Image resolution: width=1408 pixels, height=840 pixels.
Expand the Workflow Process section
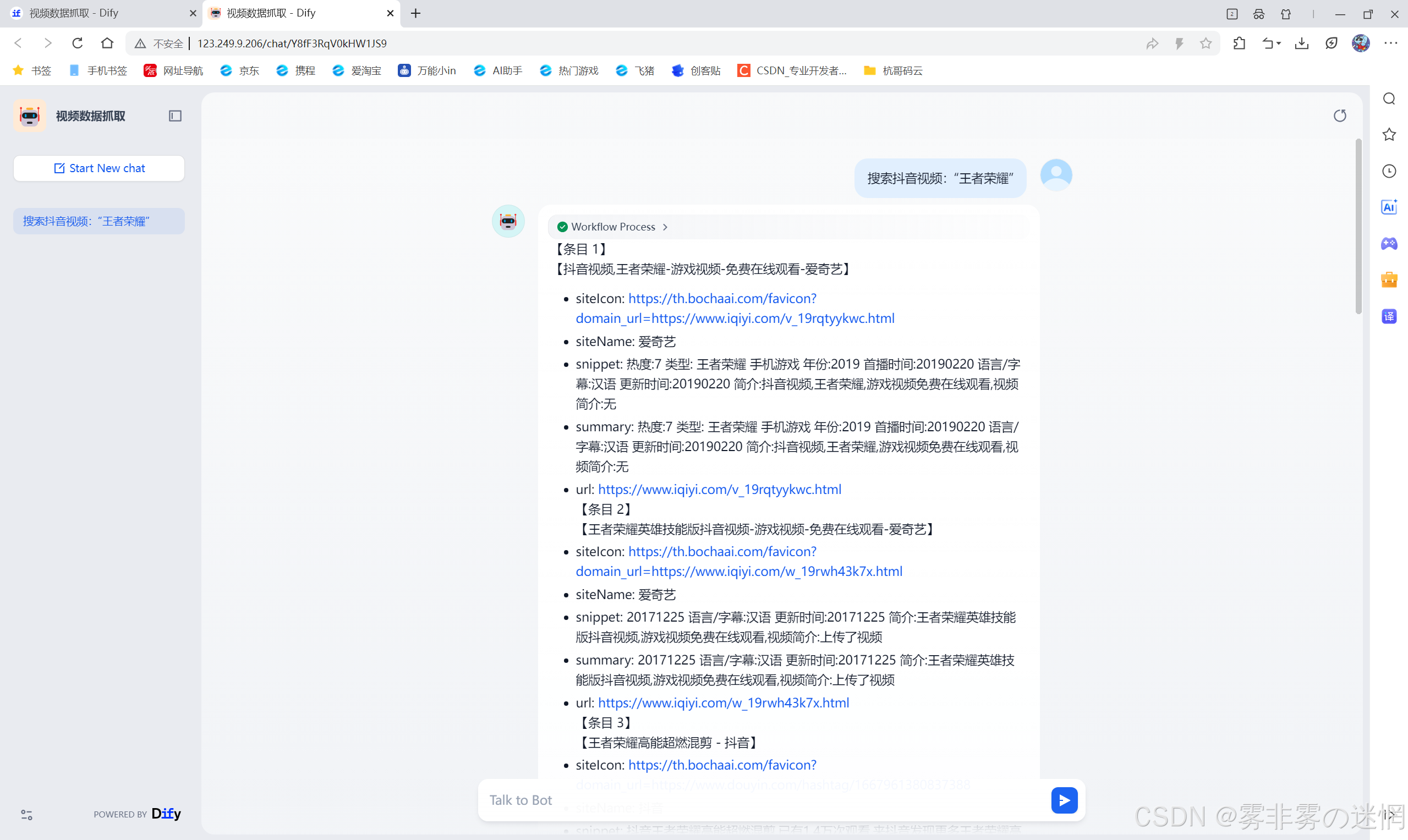tap(612, 227)
